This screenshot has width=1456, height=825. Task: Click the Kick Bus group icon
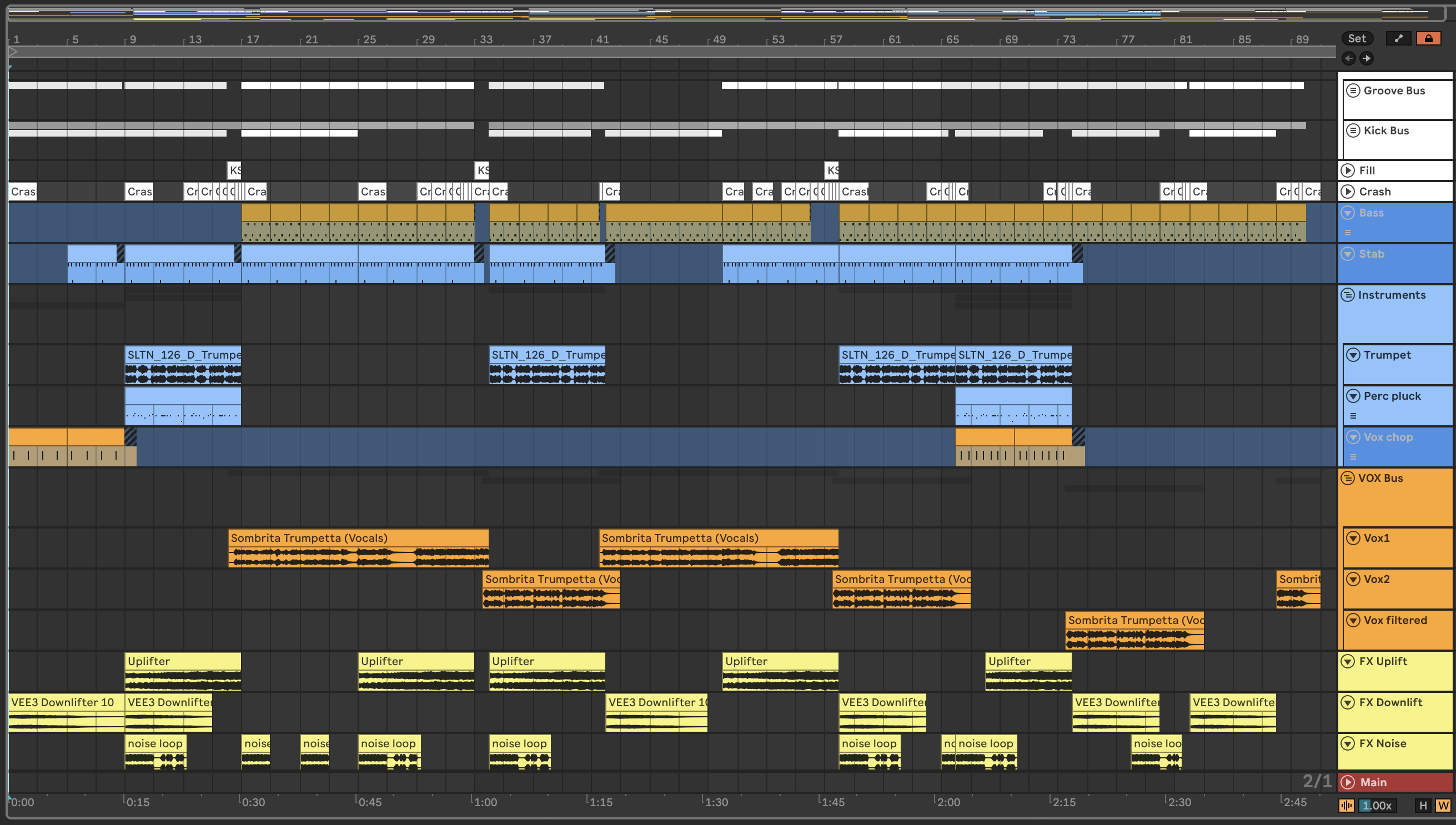click(x=1353, y=131)
